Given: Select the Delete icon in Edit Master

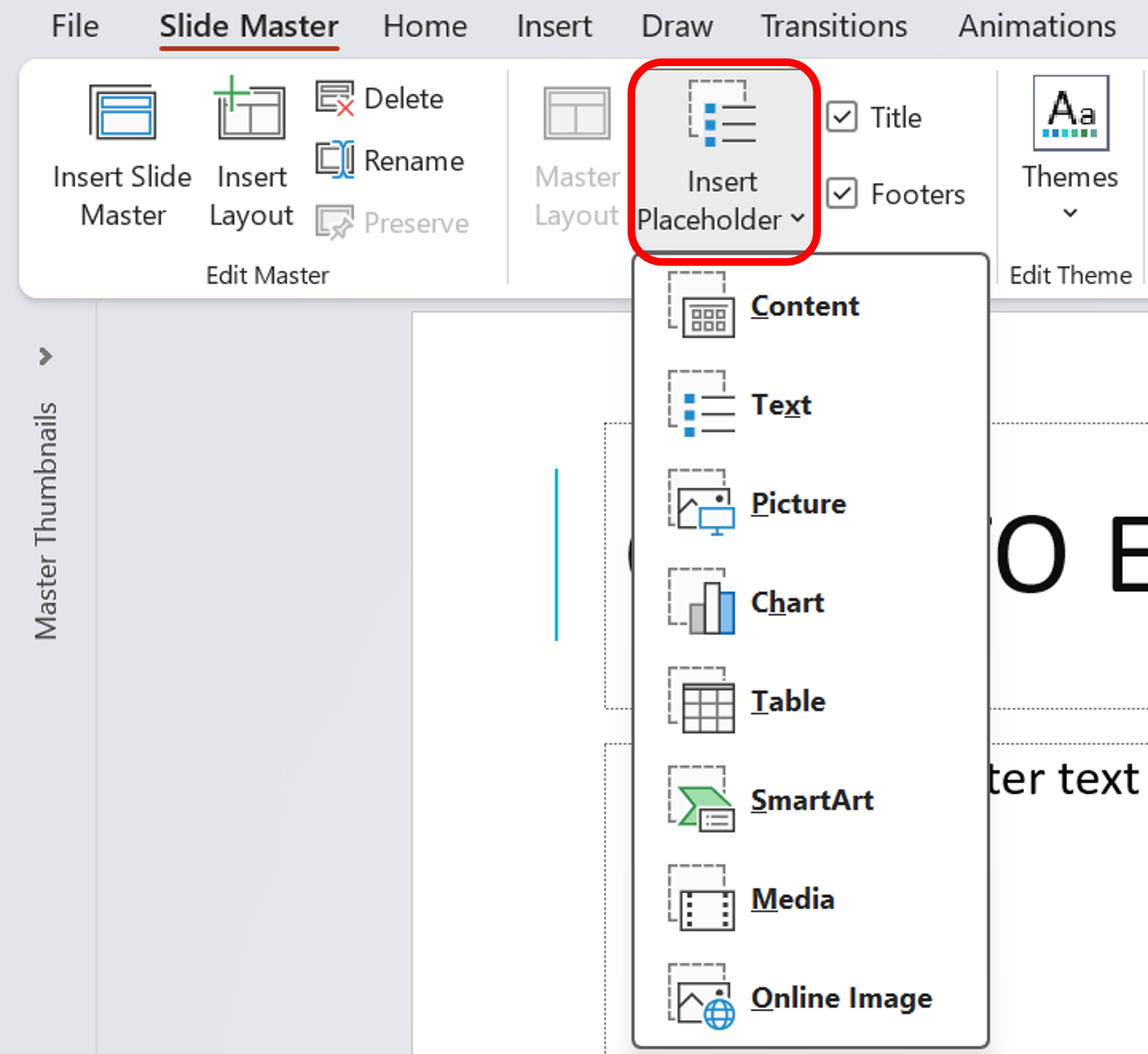Looking at the screenshot, I should click(x=335, y=98).
